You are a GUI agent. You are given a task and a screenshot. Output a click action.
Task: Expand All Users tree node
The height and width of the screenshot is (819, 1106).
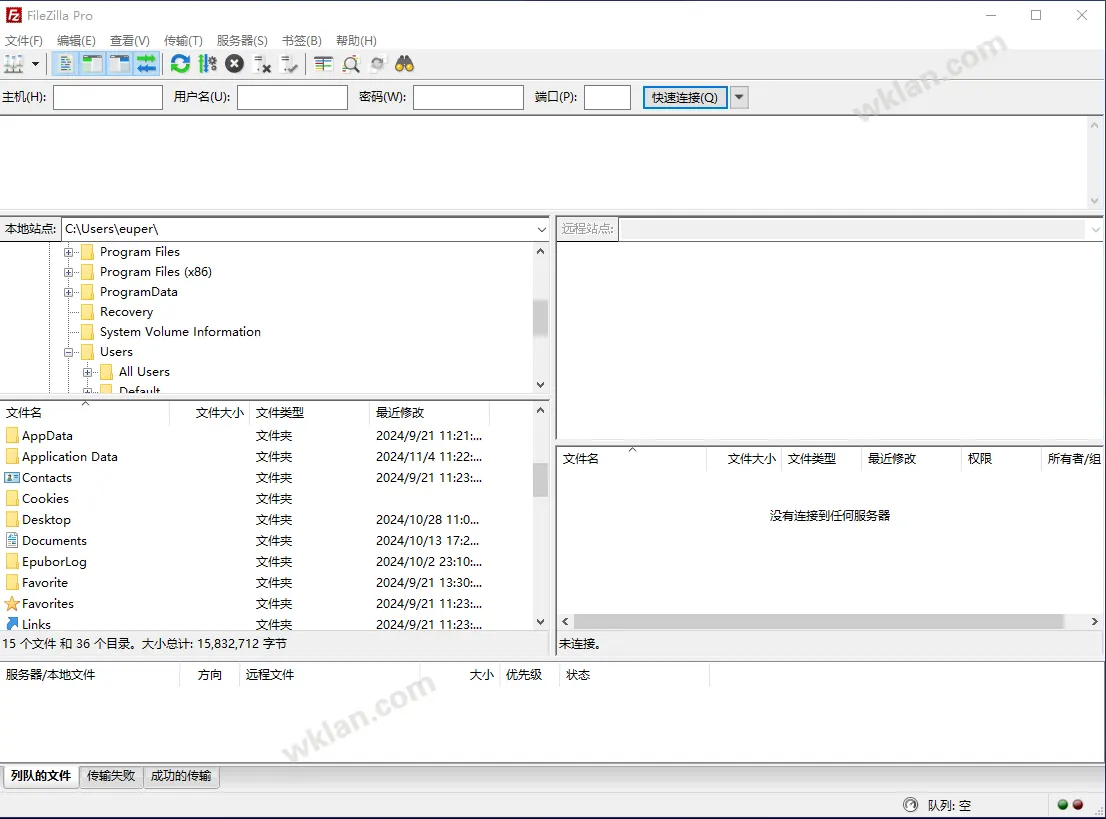coord(87,372)
